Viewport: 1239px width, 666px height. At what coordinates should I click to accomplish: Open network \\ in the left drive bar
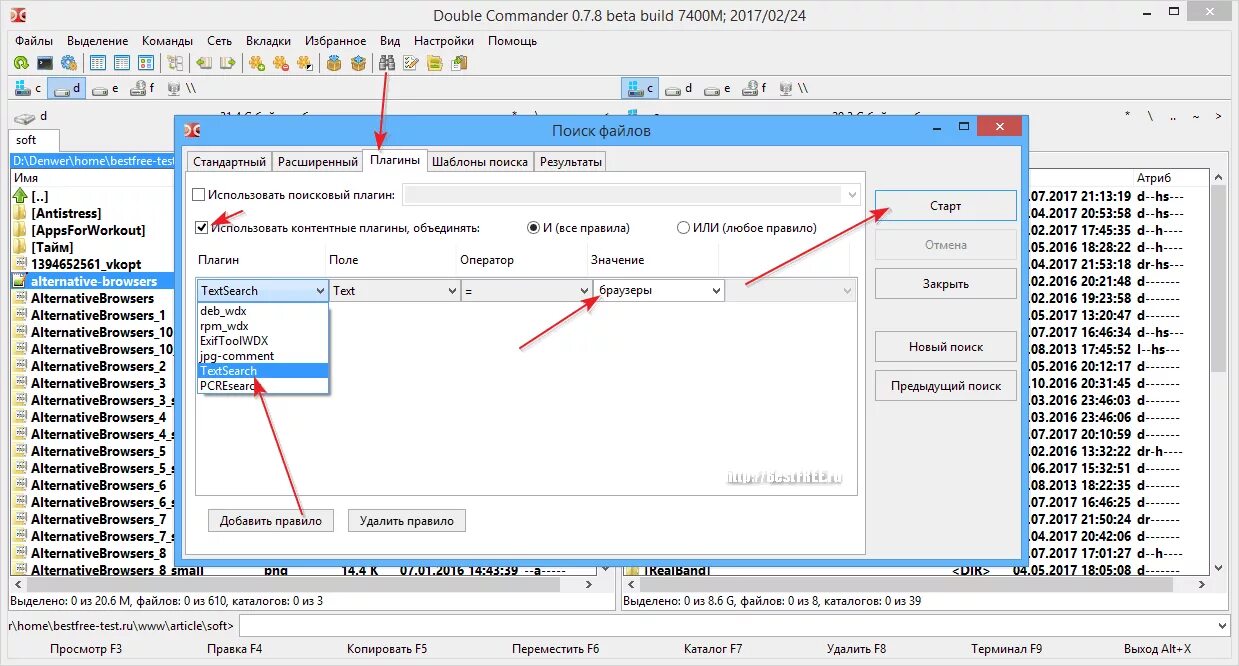[181, 88]
